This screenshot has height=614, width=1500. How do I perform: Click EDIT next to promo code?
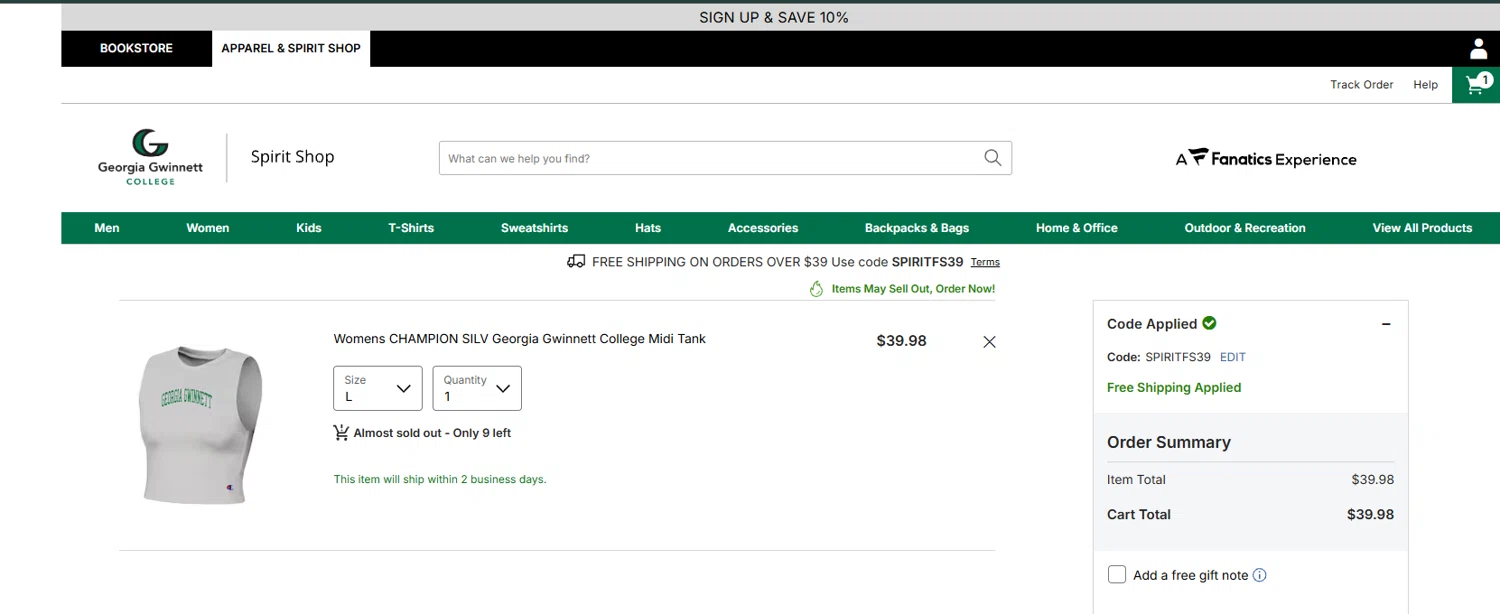tap(1233, 357)
